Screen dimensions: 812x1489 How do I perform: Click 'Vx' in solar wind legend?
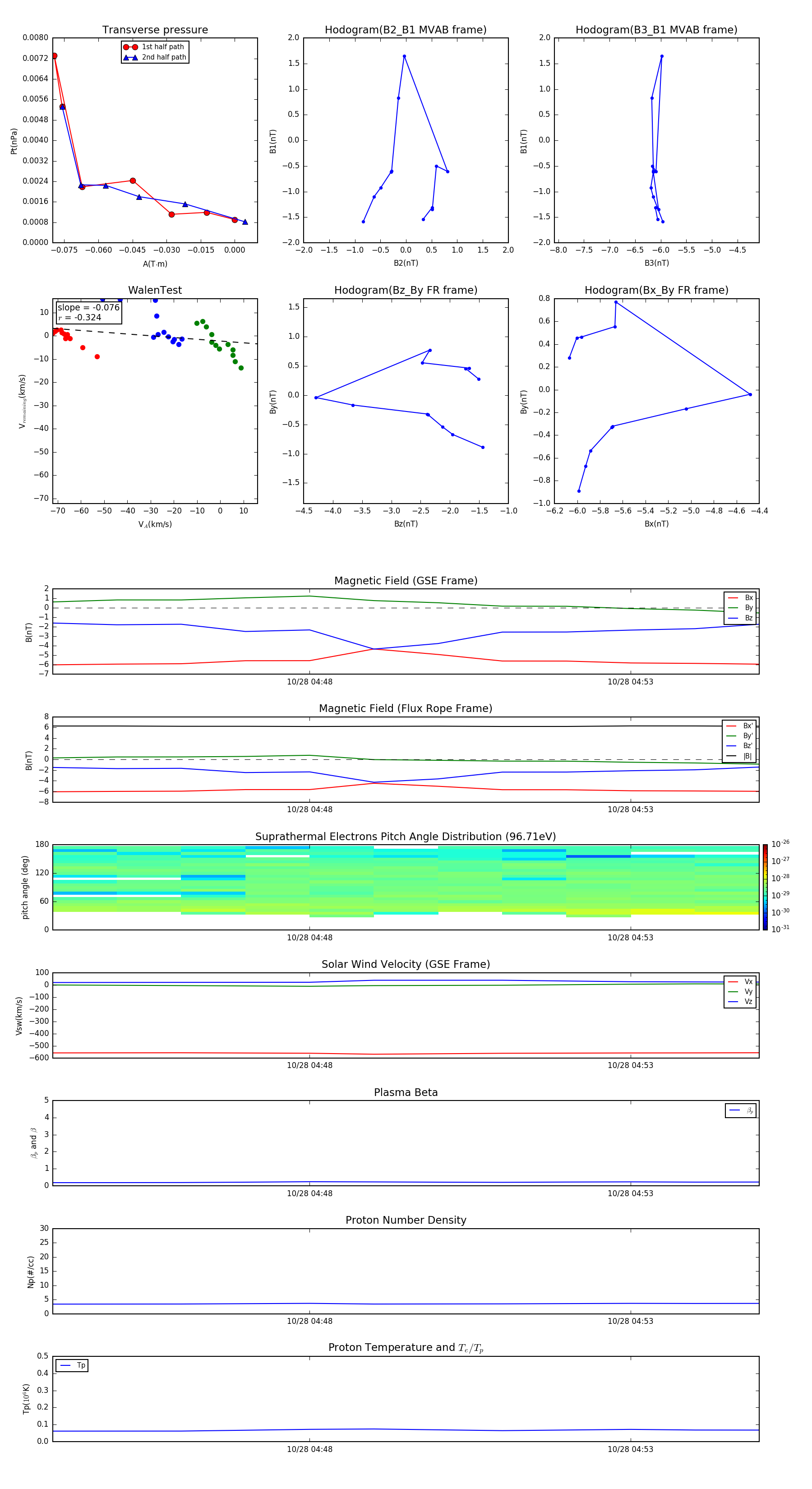pyautogui.click(x=741, y=982)
